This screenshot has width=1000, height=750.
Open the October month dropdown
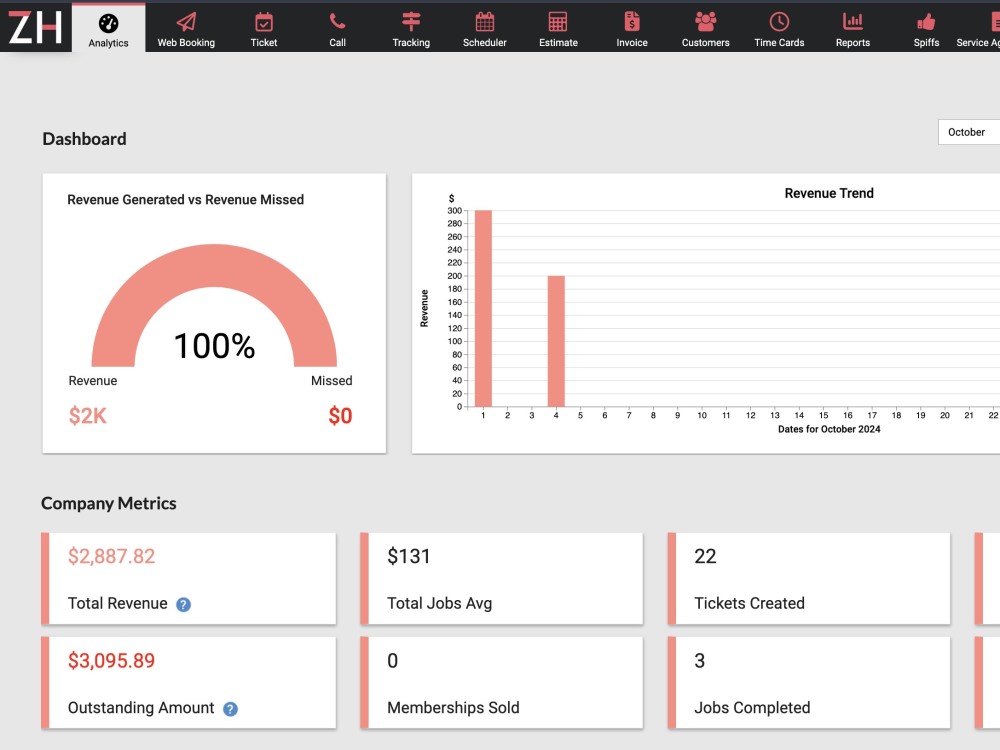[969, 132]
